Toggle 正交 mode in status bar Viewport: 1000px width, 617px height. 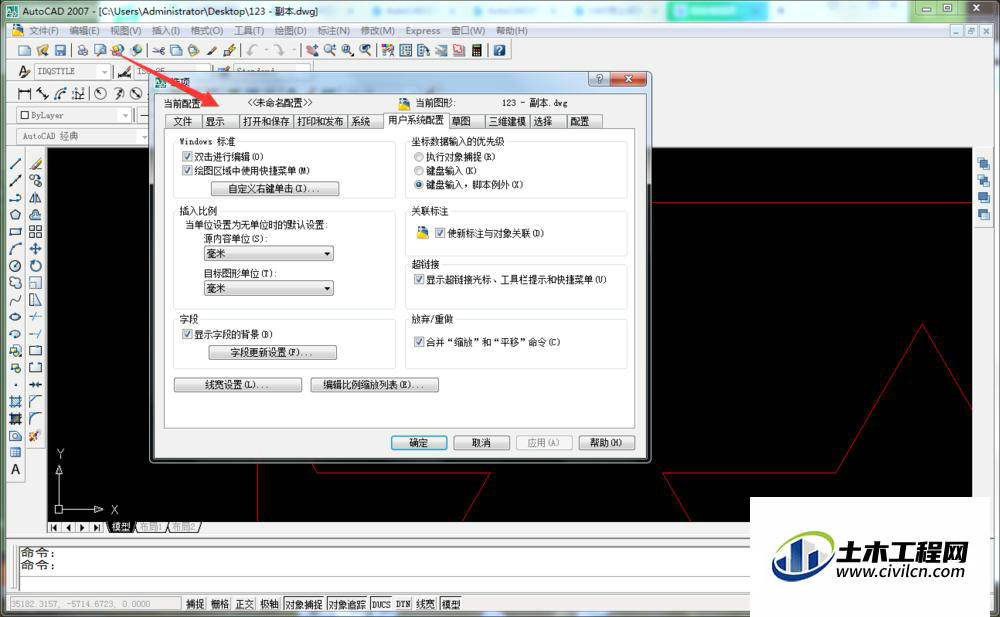click(244, 604)
